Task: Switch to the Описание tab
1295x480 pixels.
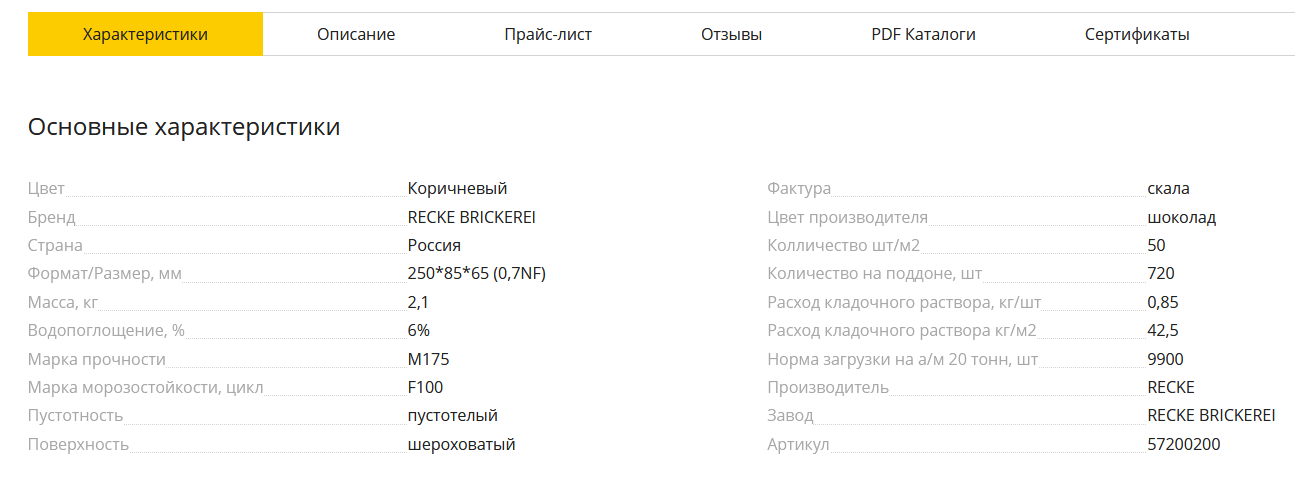Action: (x=356, y=34)
